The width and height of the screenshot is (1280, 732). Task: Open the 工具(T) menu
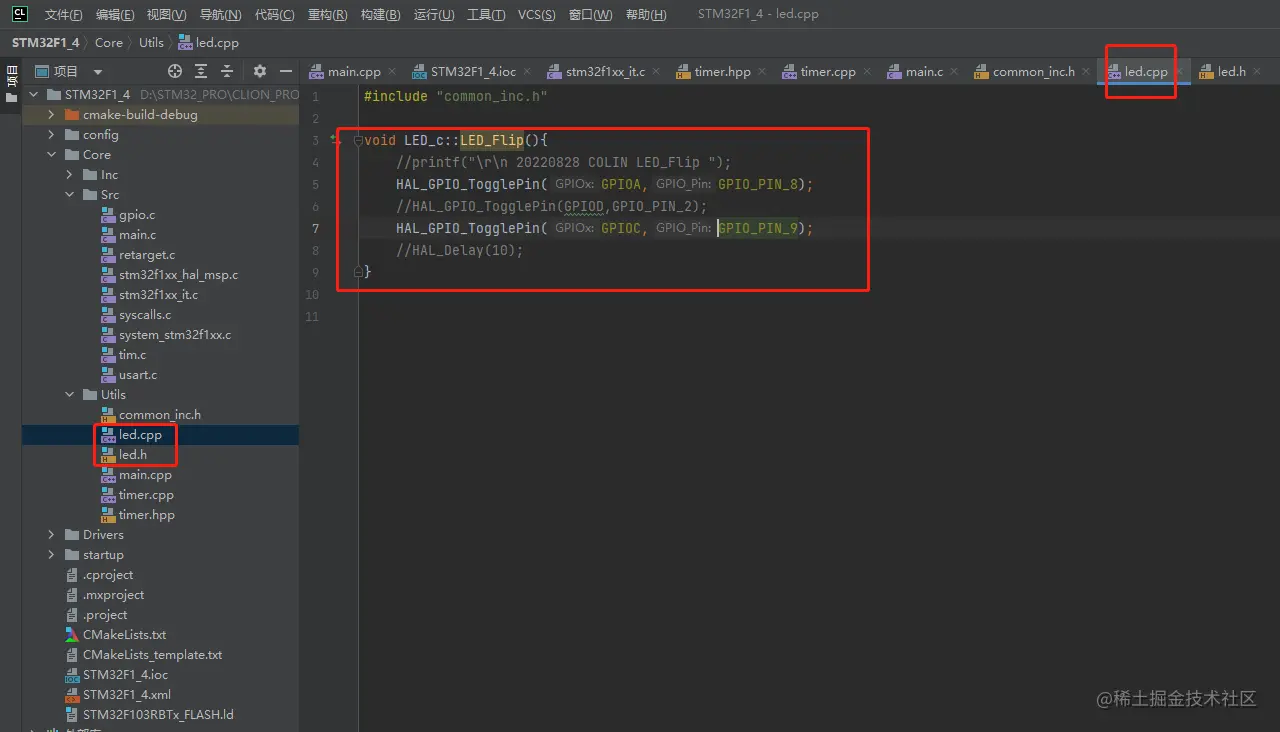[x=486, y=15]
